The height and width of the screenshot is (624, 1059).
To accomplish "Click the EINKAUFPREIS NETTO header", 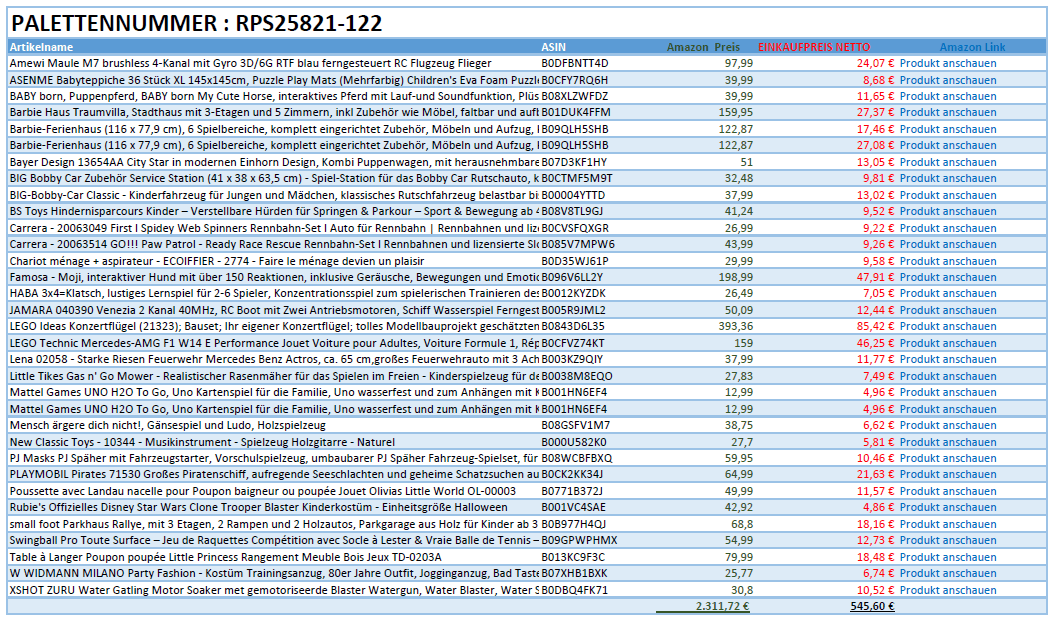I will coord(814,47).
